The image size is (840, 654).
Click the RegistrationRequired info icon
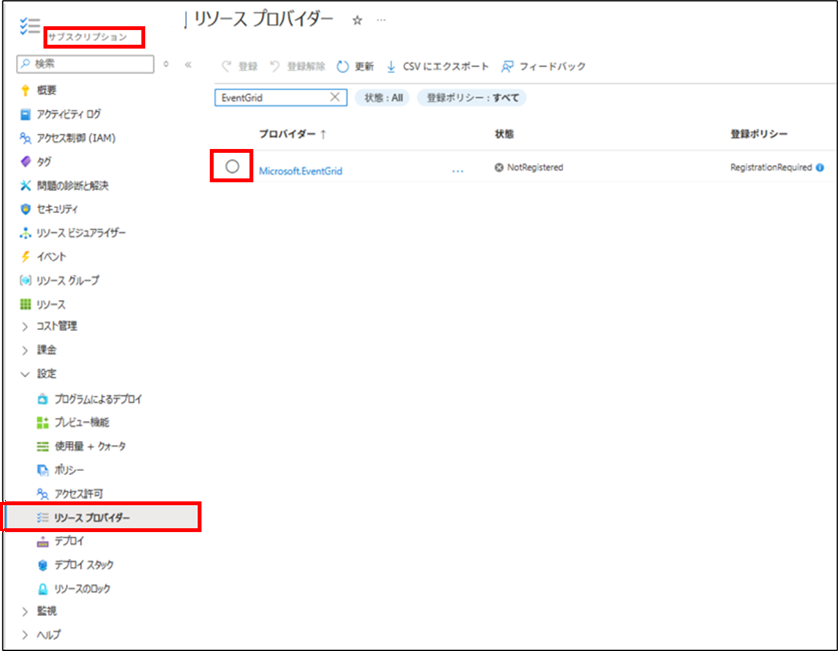[x=820, y=168]
